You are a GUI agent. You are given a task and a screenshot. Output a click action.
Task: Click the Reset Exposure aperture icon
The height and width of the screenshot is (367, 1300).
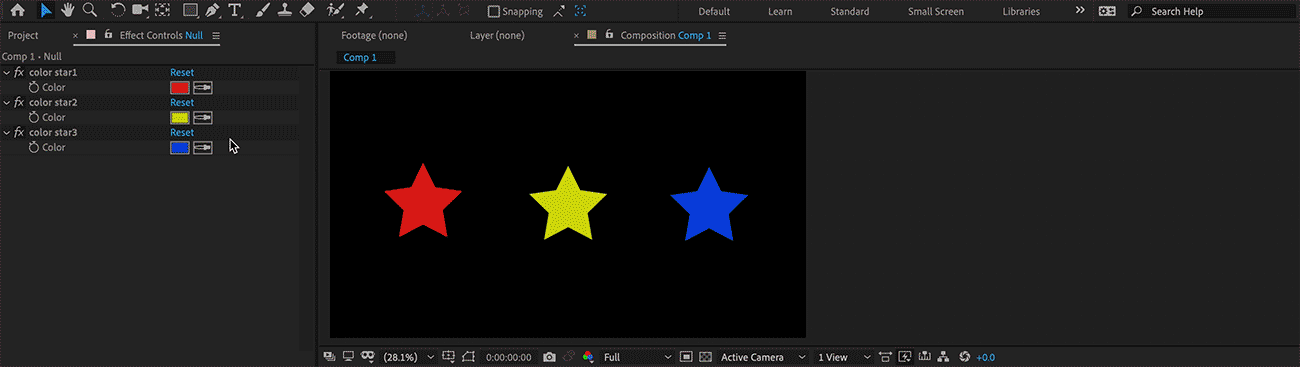964,357
